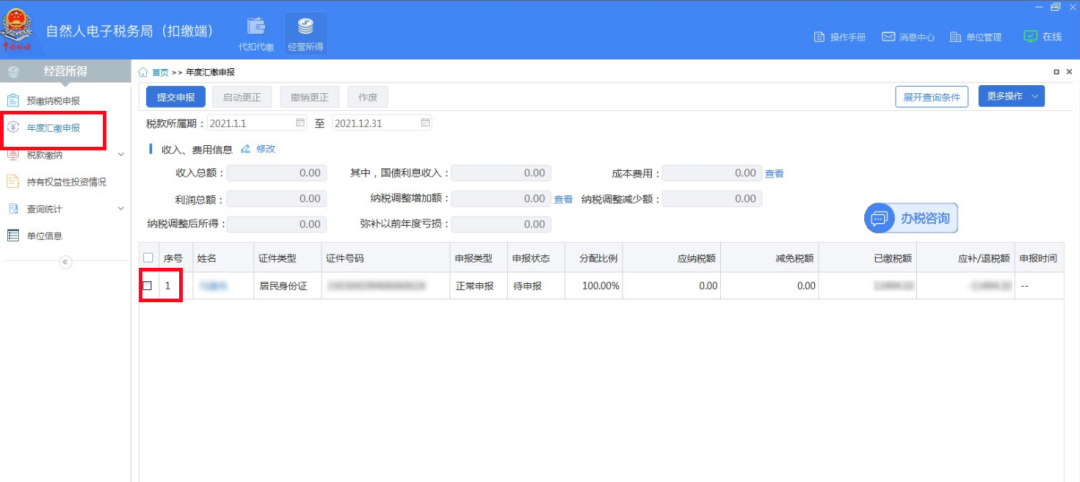
Task: Click the 展开查询条件 button
Action: point(931,97)
